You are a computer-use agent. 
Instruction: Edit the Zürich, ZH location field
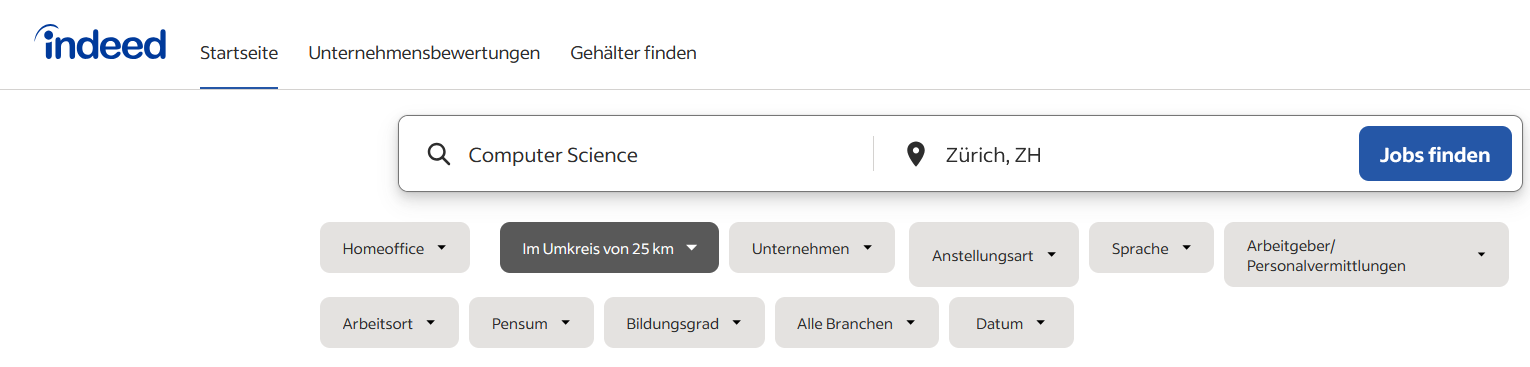[1140, 155]
